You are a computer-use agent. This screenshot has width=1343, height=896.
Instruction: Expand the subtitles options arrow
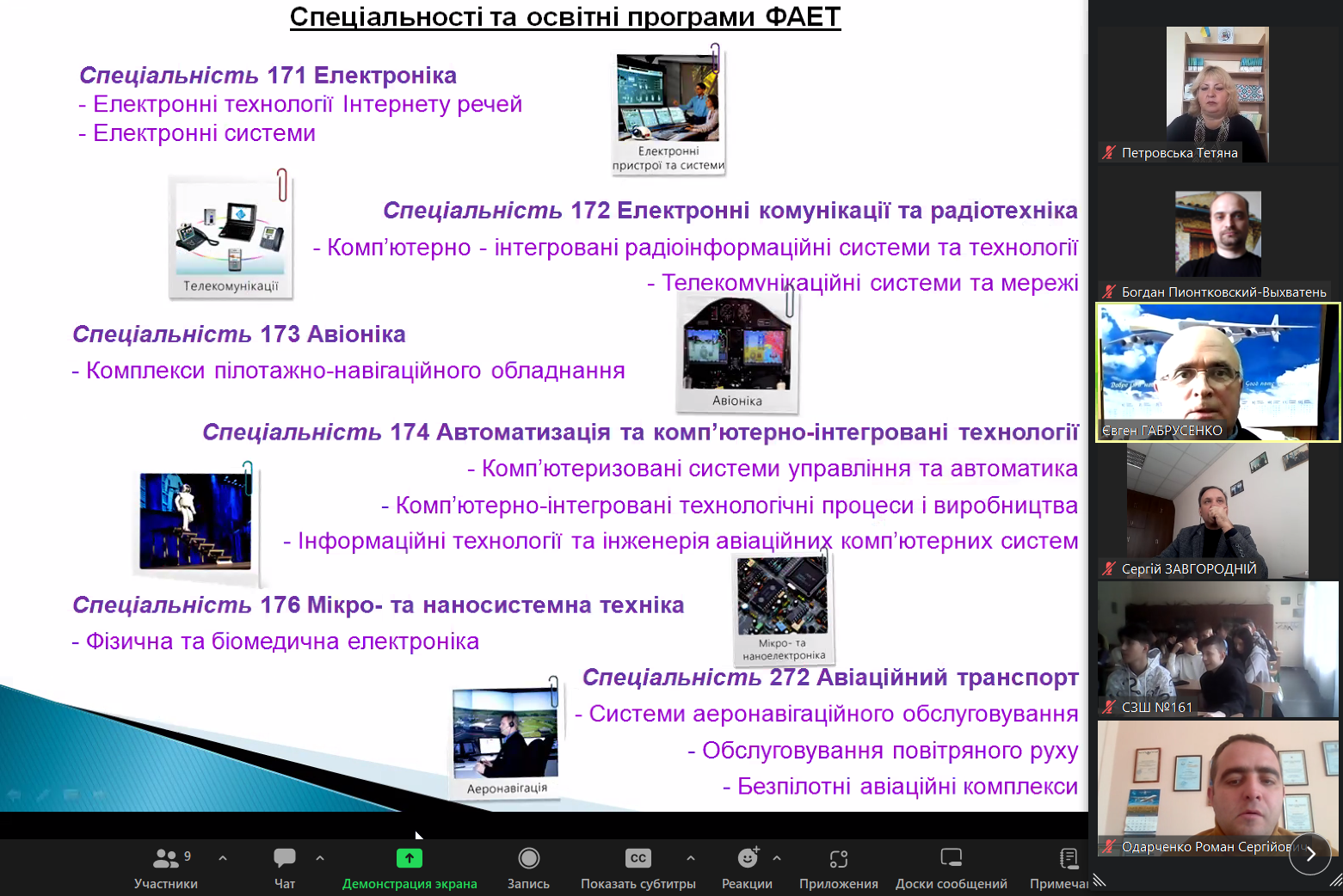690,858
